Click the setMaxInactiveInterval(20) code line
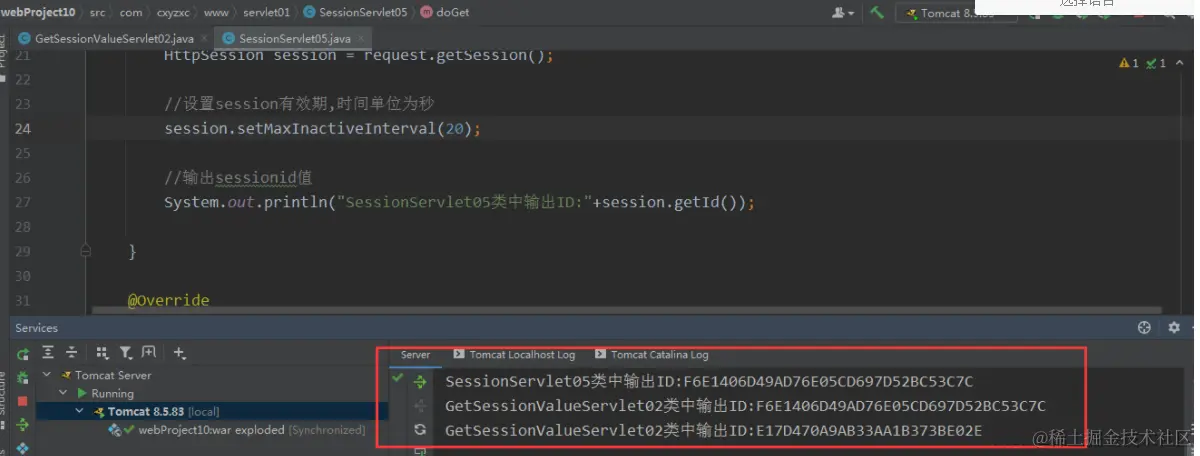1200x456 pixels. click(323, 129)
